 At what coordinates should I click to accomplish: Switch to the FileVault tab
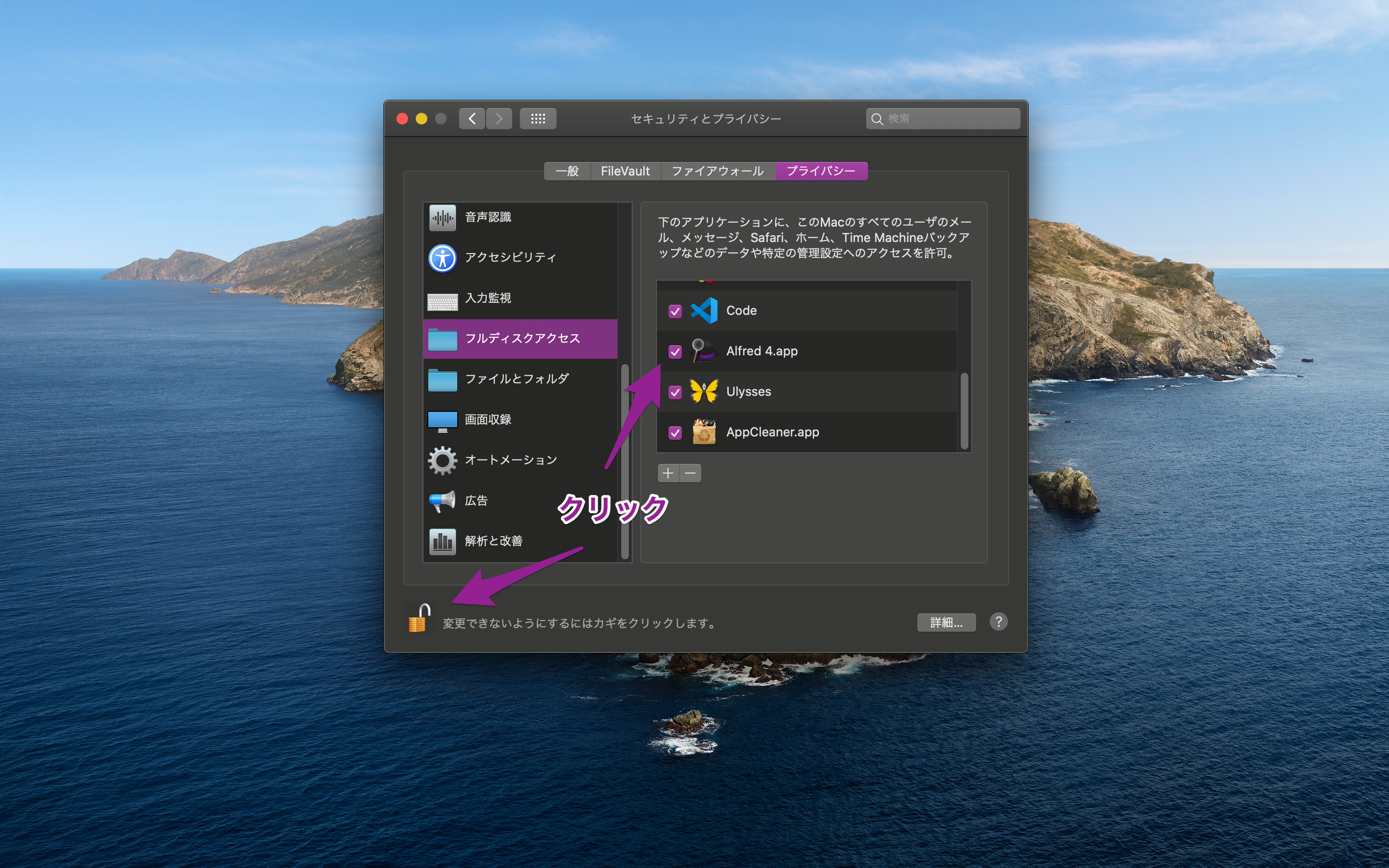point(625,171)
